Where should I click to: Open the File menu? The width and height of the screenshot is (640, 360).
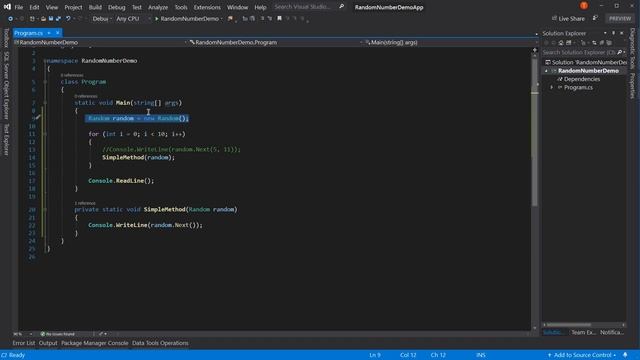19,7
